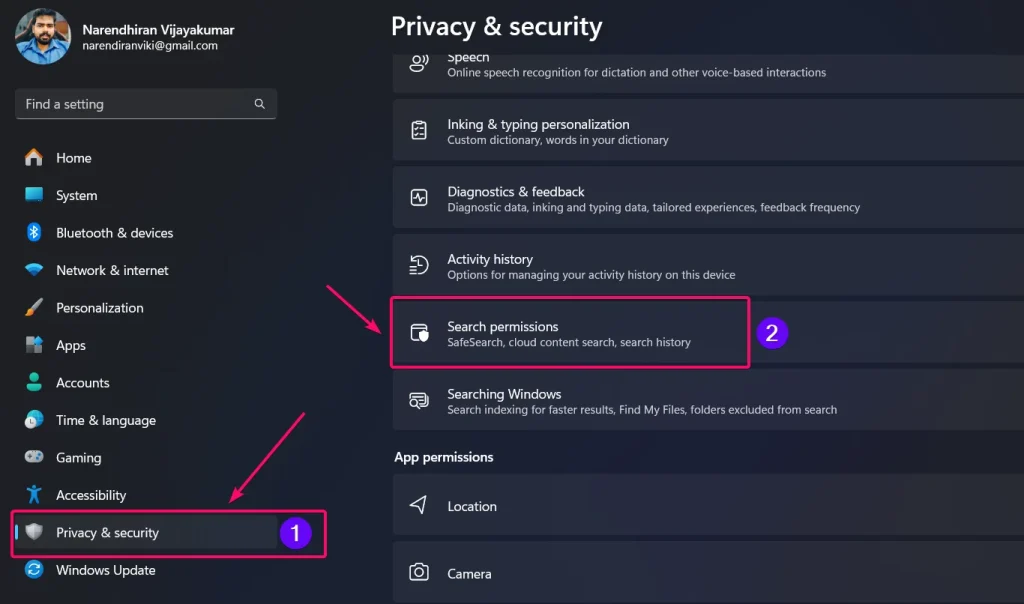Open Inking & typing personalization
The height and width of the screenshot is (604, 1024).
point(709,130)
